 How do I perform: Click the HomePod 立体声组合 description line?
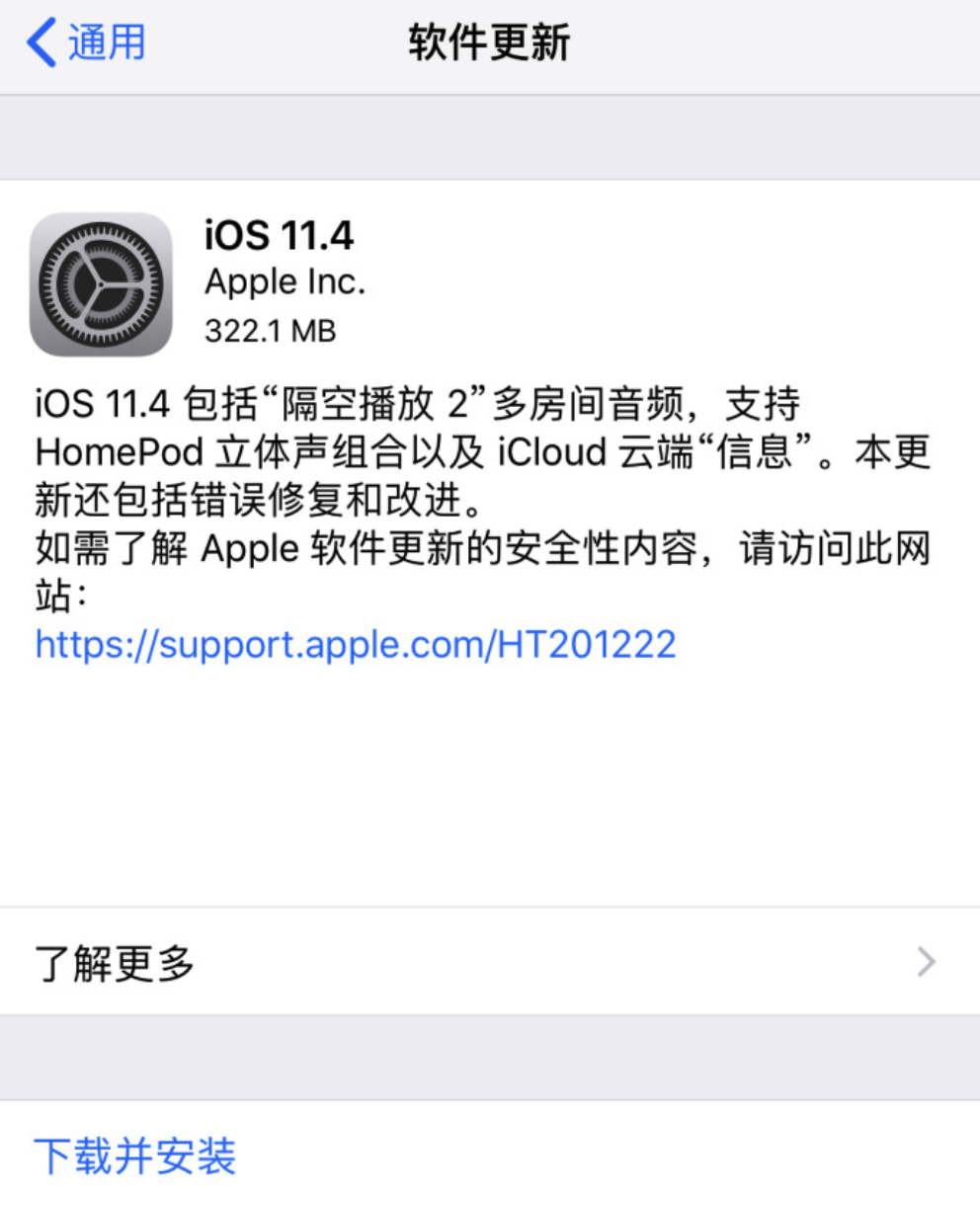(x=482, y=452)
